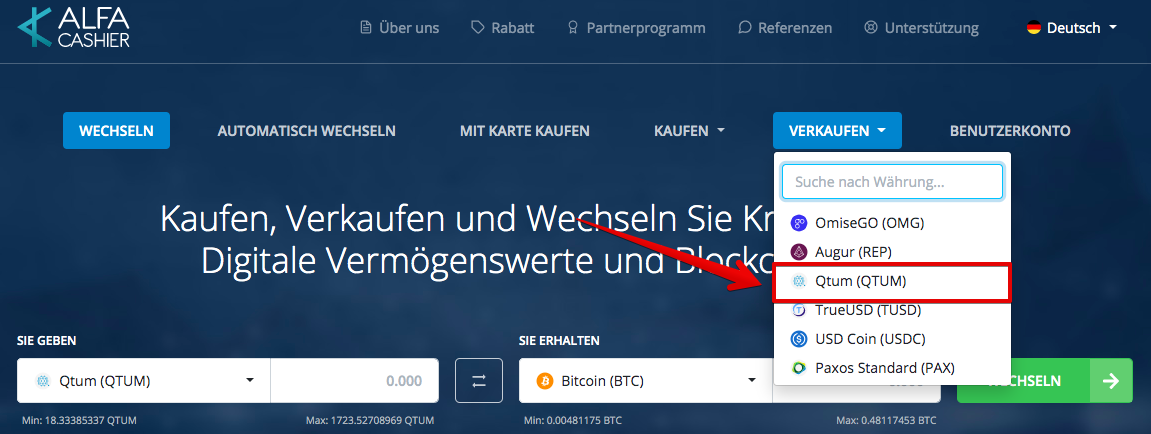Viewport: 1151px width, 434px height.
Task: Click the Suche nach Währung search field
Action: 892,182
